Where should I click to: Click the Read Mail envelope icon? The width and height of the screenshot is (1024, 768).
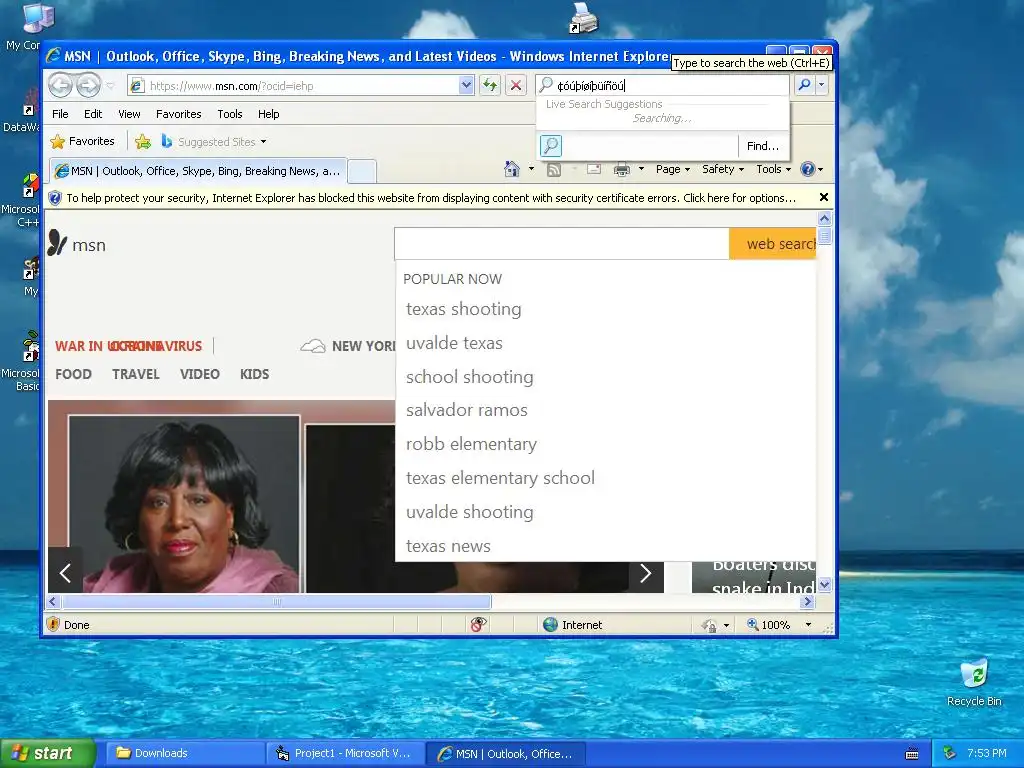(x=594, y=169)
